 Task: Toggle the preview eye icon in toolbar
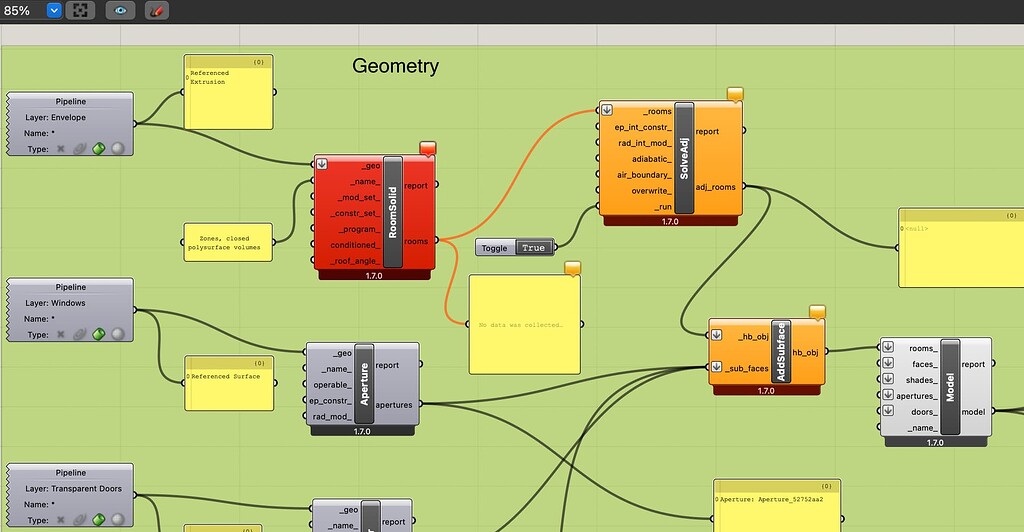[x=120, y=11]
